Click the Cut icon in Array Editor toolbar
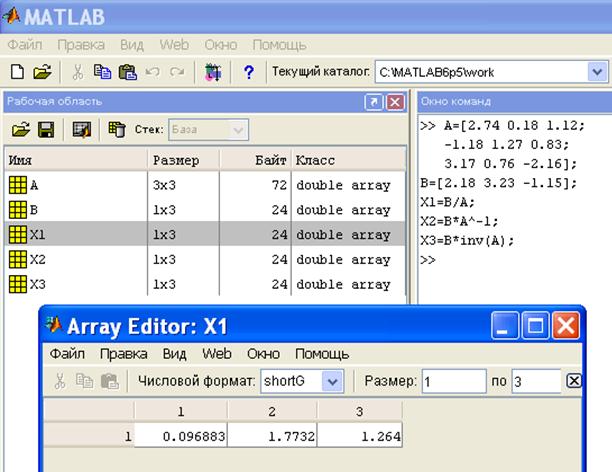The image size is (612, 472). coord(60,381)
